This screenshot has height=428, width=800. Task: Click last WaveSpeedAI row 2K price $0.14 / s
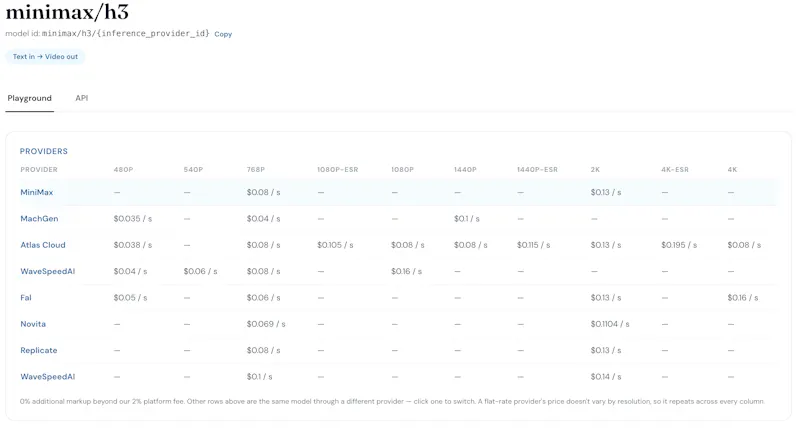(x=606, y=377)
